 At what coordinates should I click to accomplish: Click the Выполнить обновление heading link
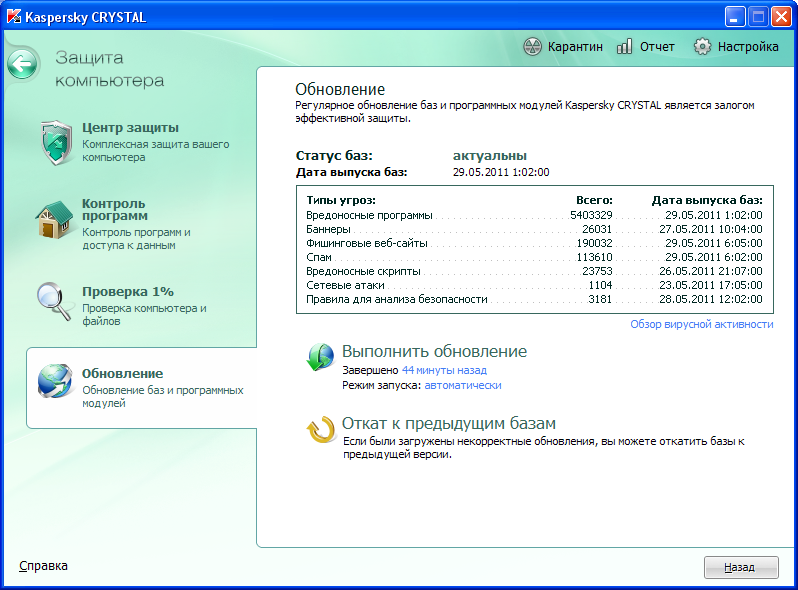click(434, 351)
